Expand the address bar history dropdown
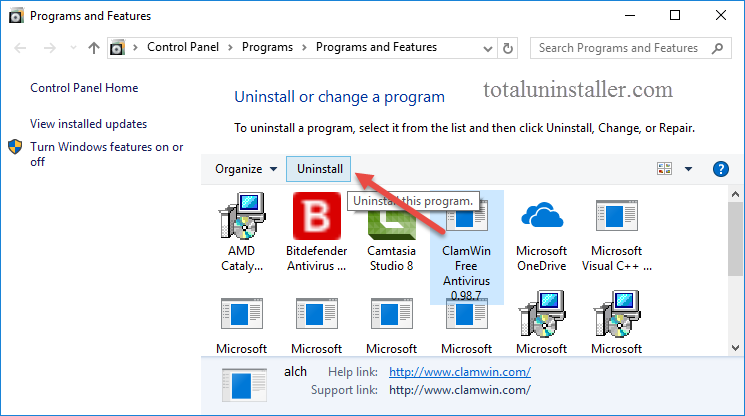Screen dimensions: 745x416 487,48
